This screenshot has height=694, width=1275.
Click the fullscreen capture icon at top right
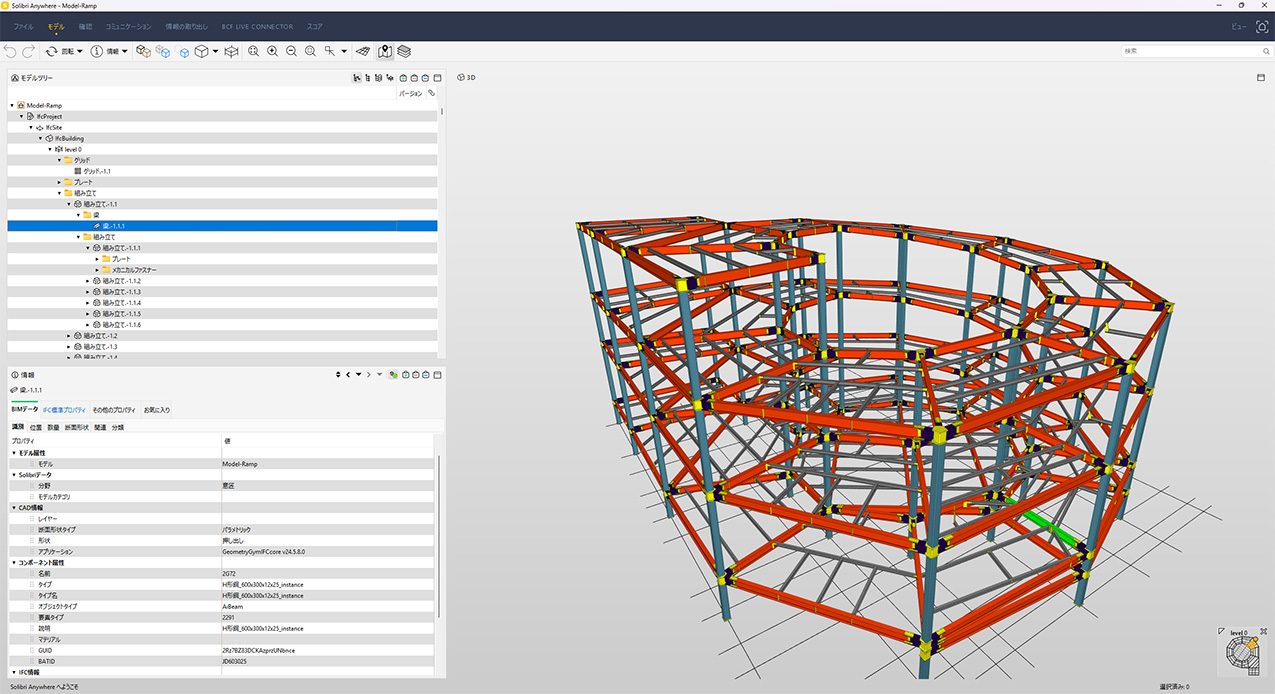(1261, 26)
